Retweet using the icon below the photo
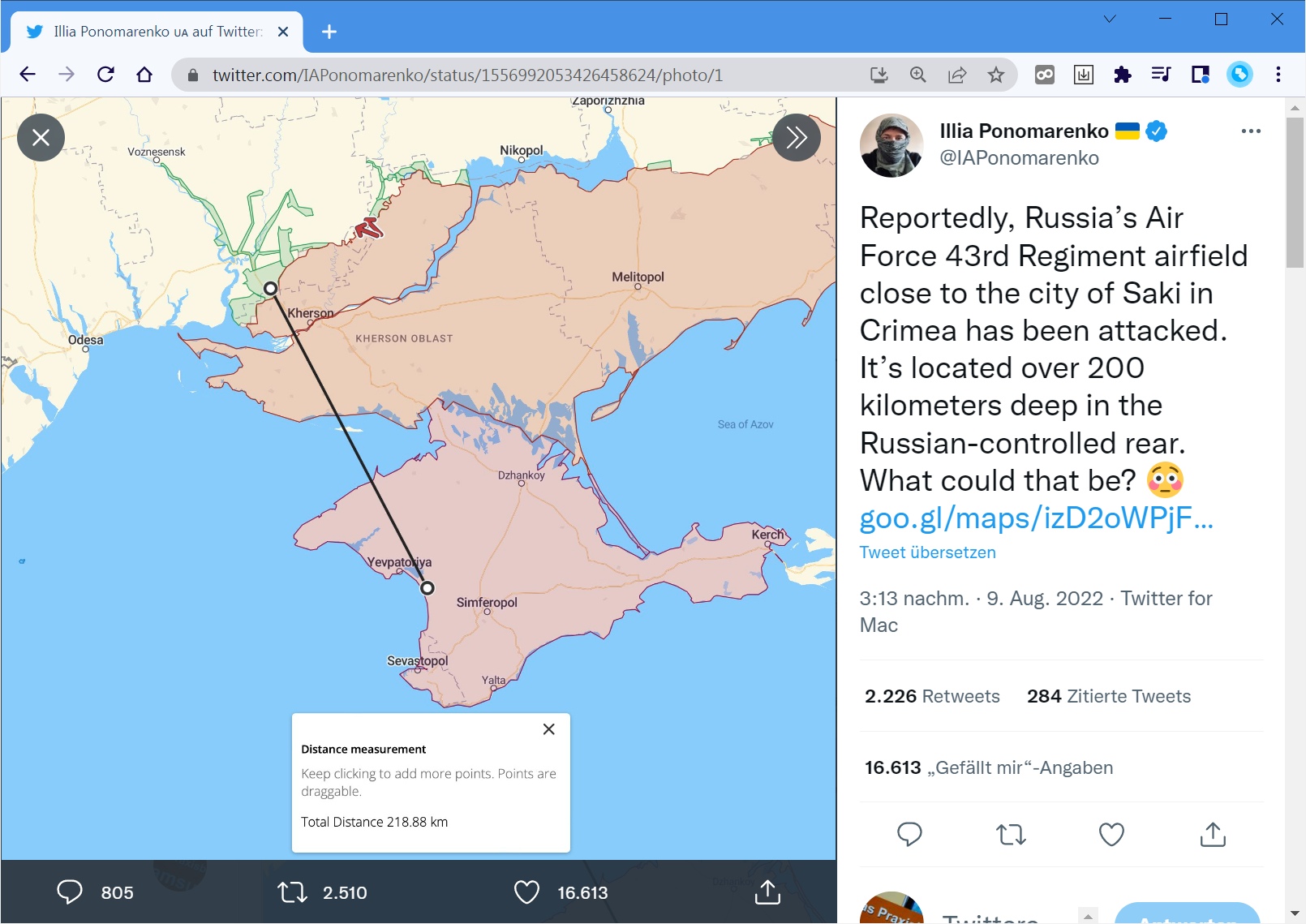The width and height of the screenshot is (1306, 924). click(x=292, y=892)
